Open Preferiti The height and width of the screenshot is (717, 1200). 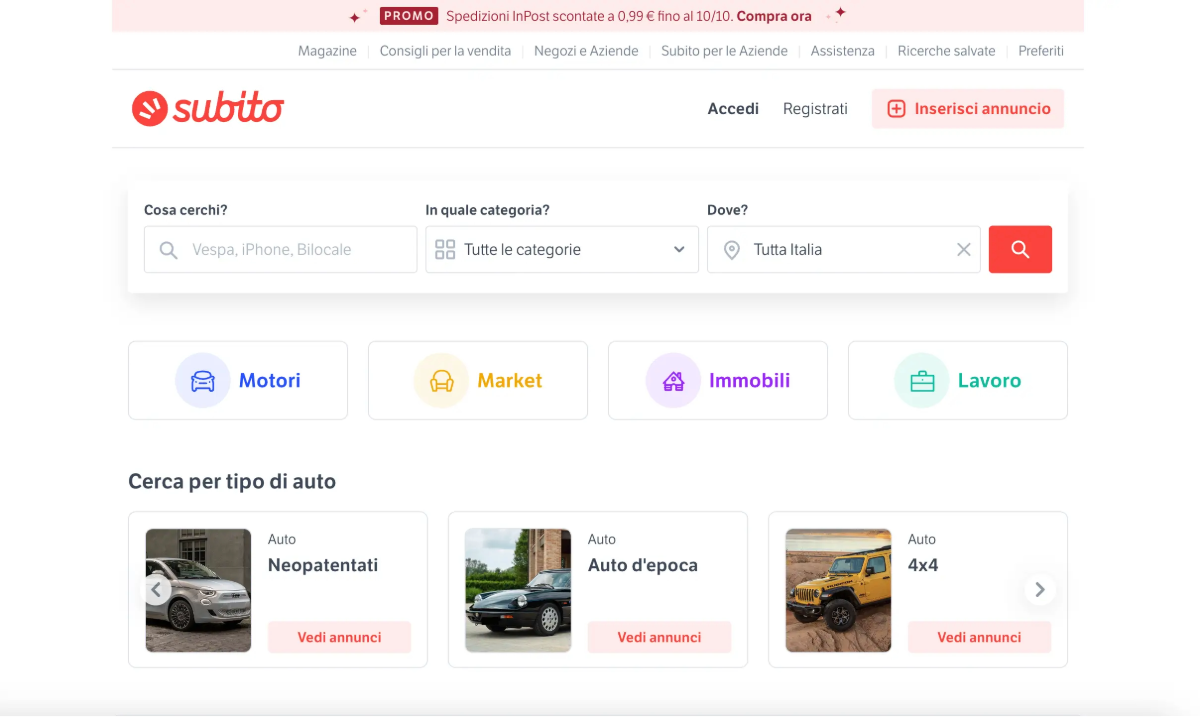coord(1041,51)
